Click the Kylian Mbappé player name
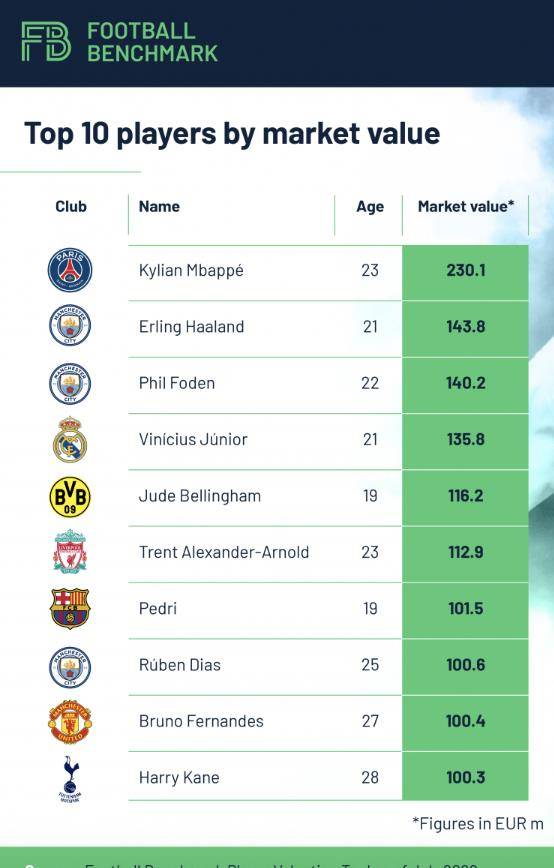 [x=191, y=271]
